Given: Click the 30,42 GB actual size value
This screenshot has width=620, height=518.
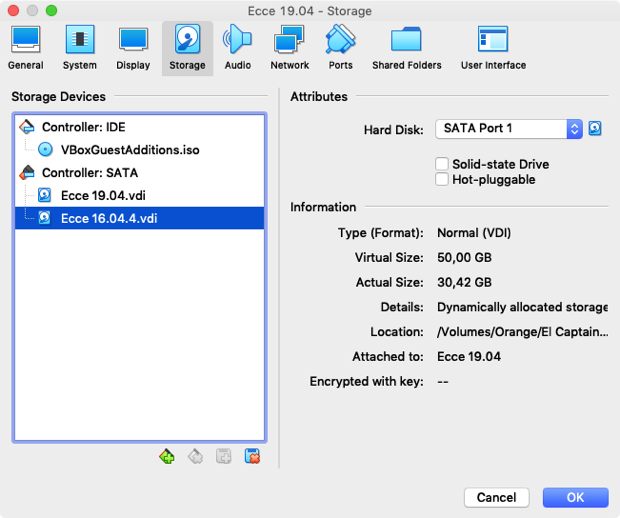Looking at the screenshot, I should [464, 282].
